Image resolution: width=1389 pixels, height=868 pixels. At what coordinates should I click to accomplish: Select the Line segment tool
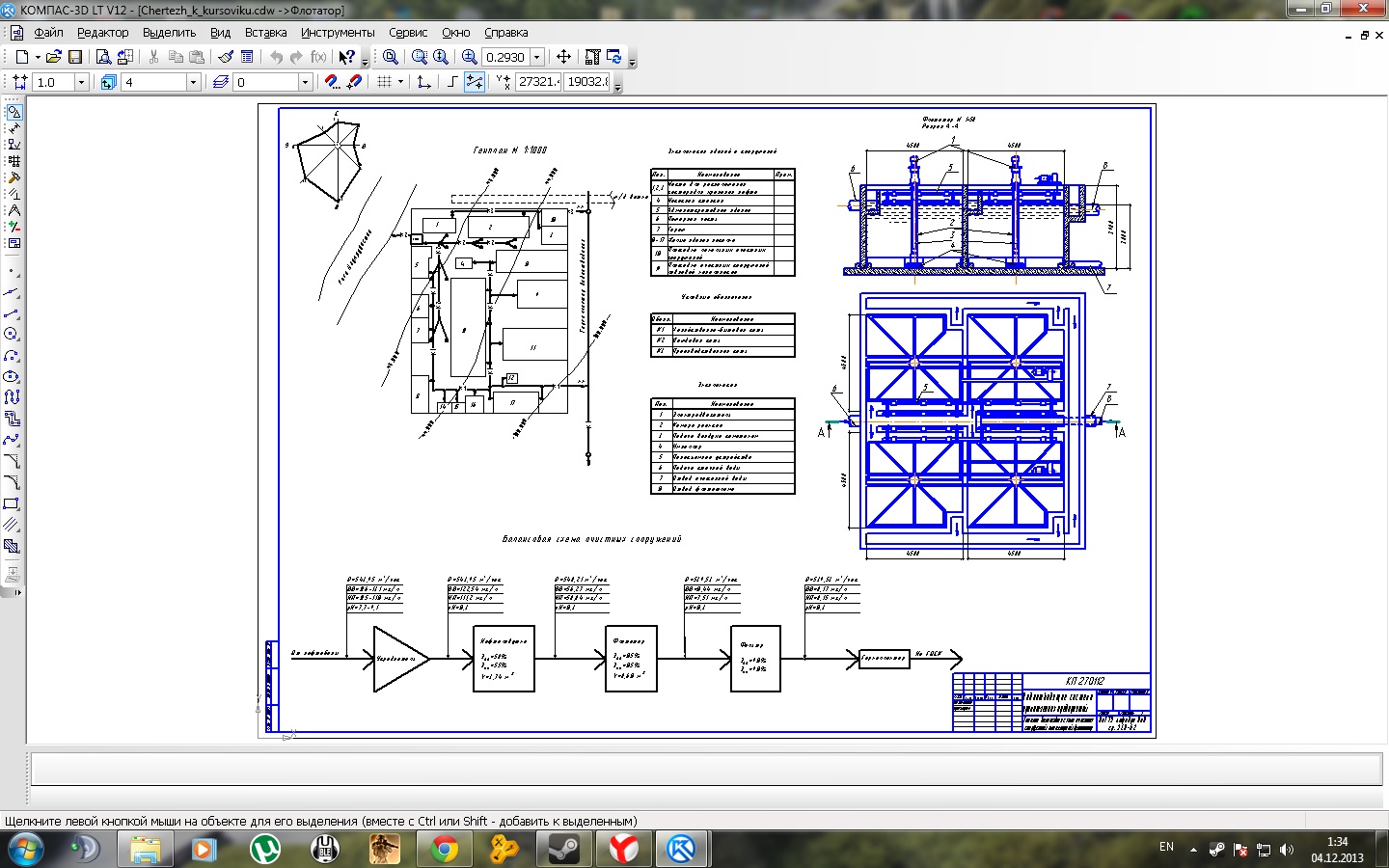coord(12,313)
